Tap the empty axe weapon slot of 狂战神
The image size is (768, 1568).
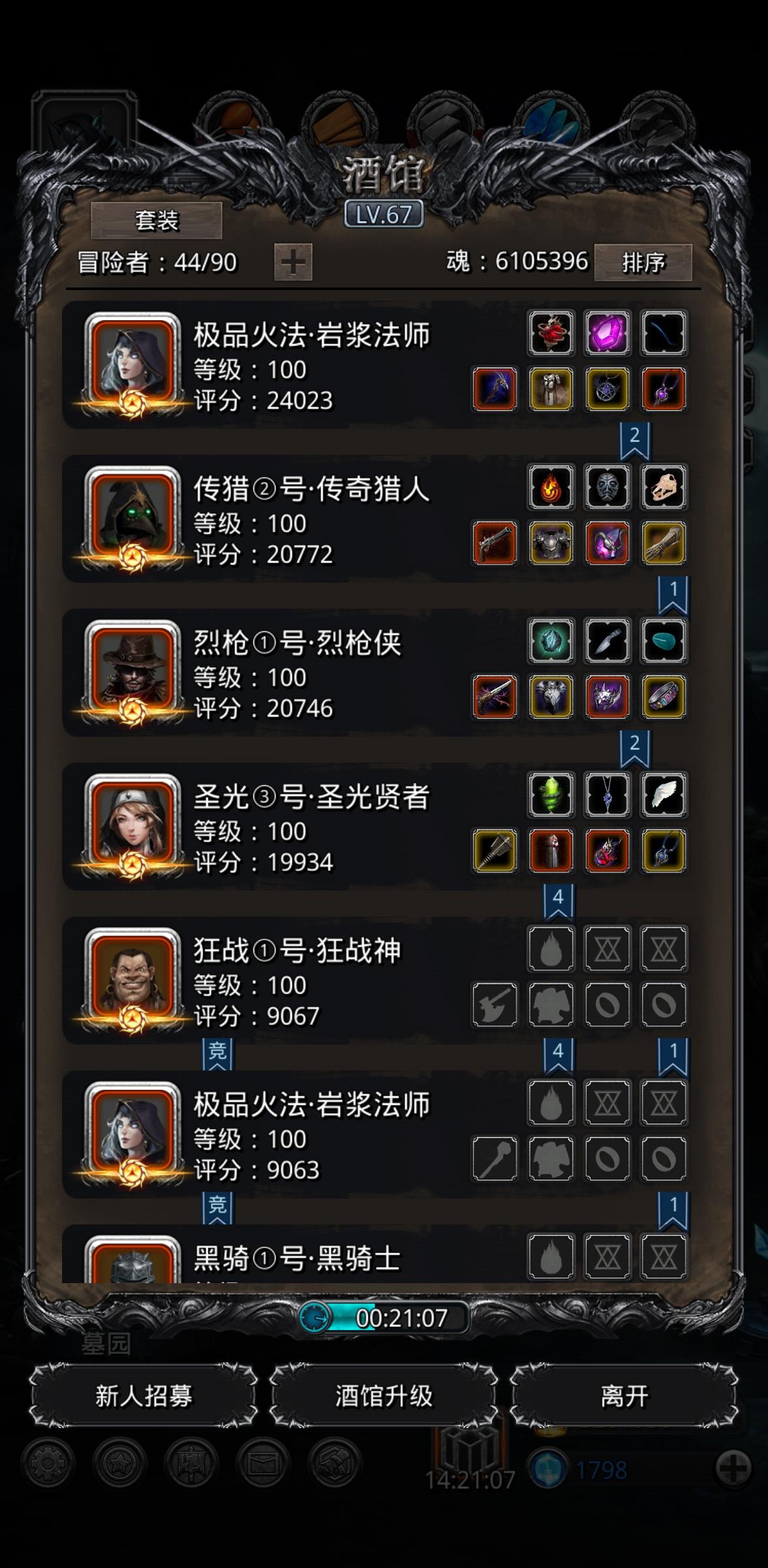coord(494,1004)
